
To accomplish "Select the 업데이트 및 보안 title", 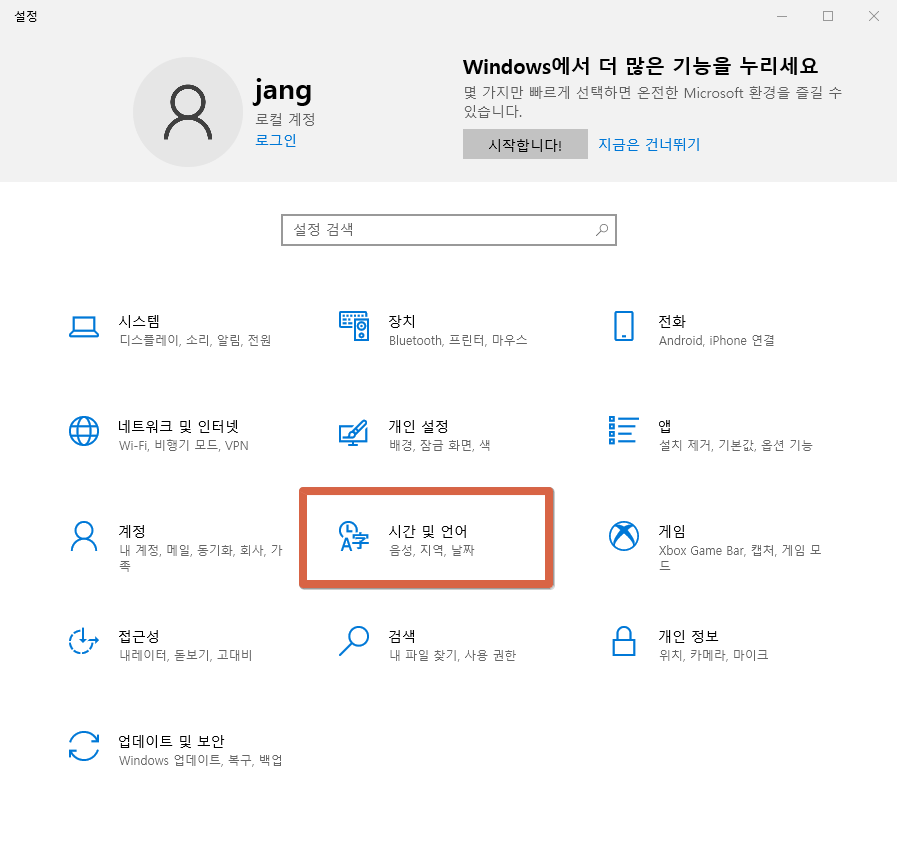I will [171, 741].
